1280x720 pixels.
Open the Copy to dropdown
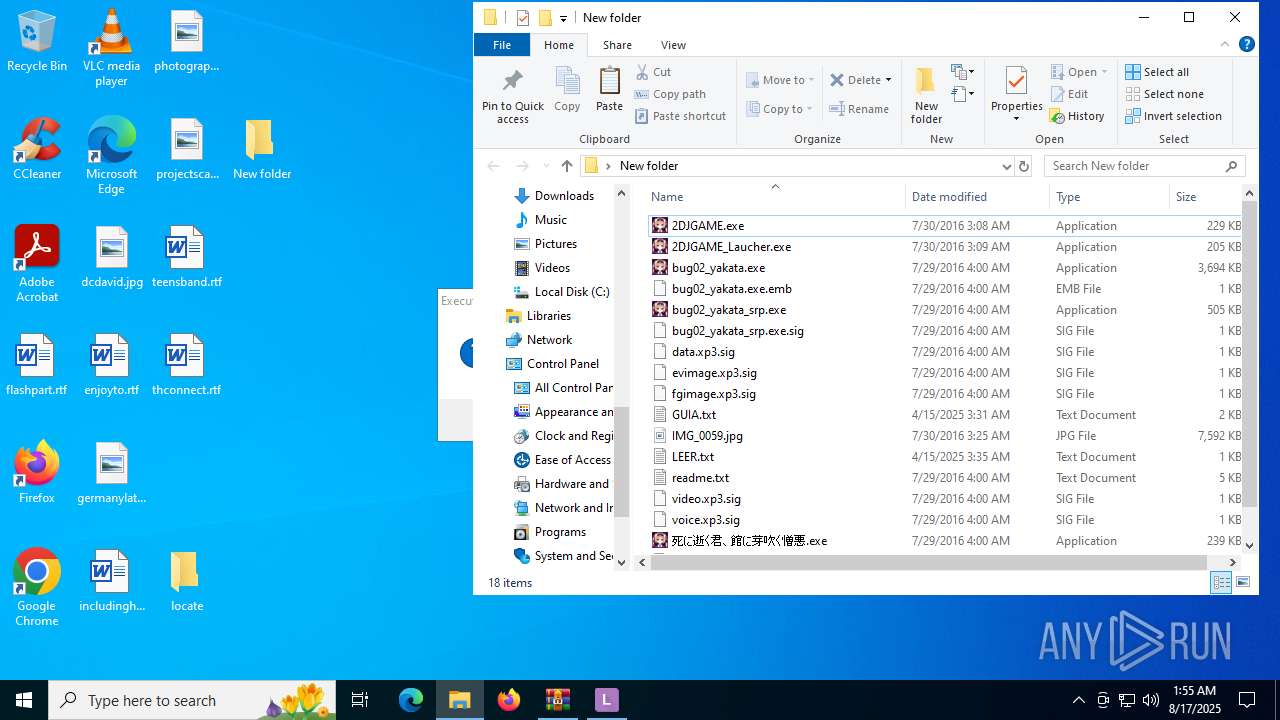780,109
